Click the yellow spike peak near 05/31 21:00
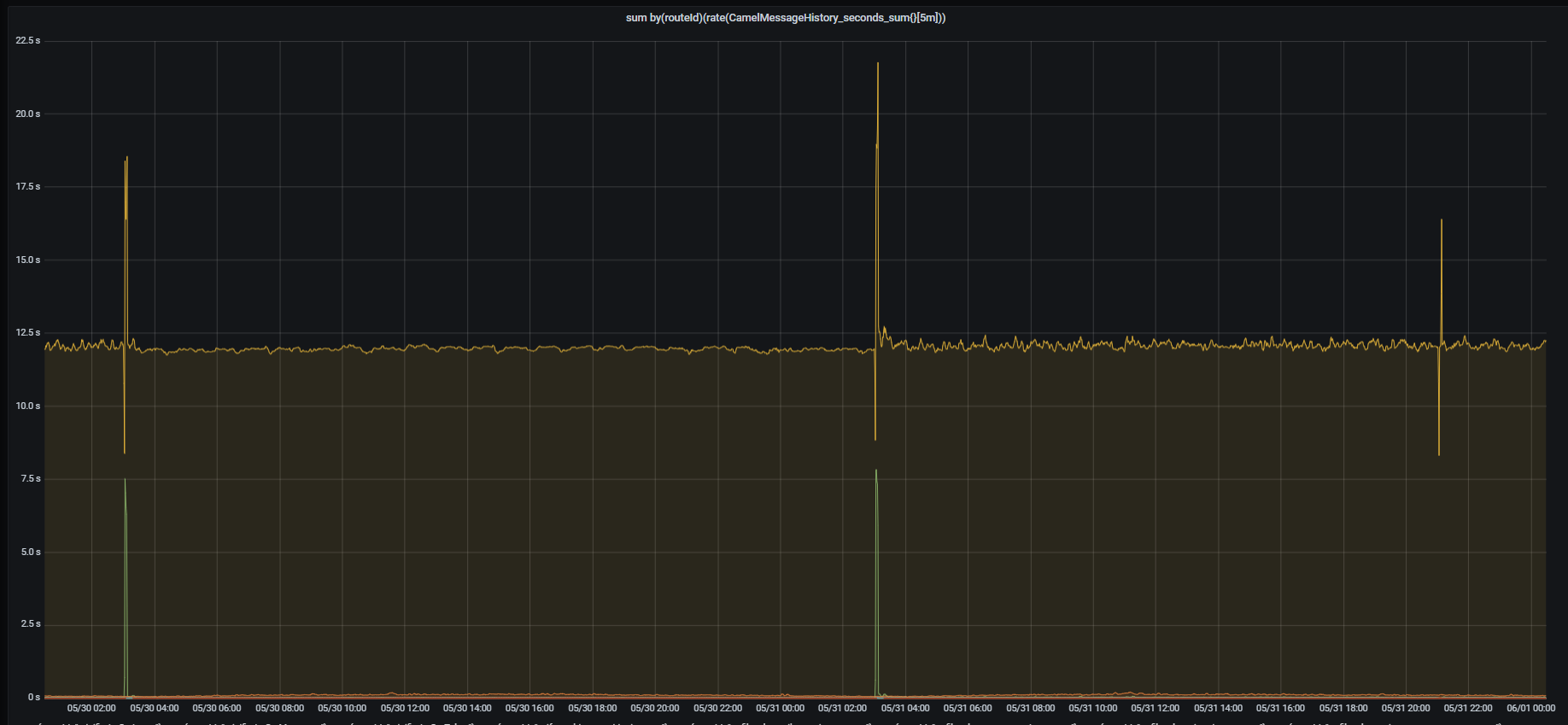The width and height of the screenshot is (1568, 725). click(1442, 220)
